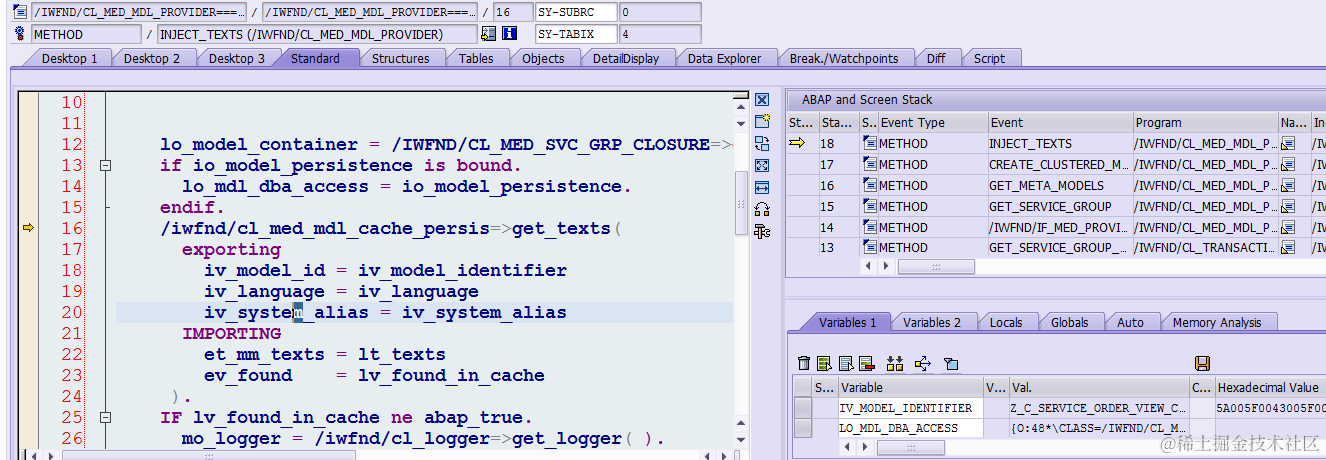Switch to the Auto tab
The height and width of the screenshot is (460, 1326).
(x=1130, y=322)
